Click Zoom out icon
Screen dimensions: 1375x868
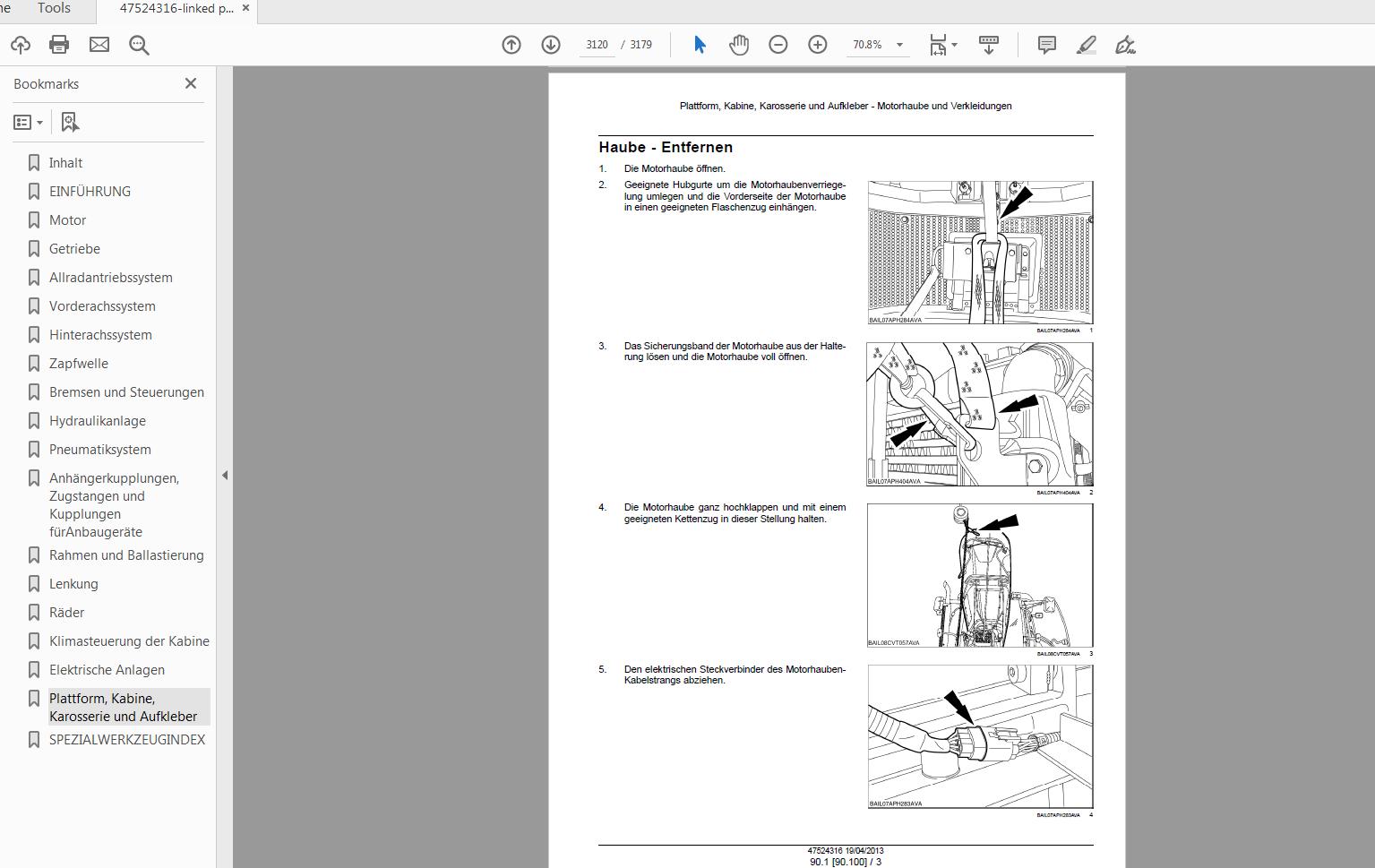click(x=778, y=44)
